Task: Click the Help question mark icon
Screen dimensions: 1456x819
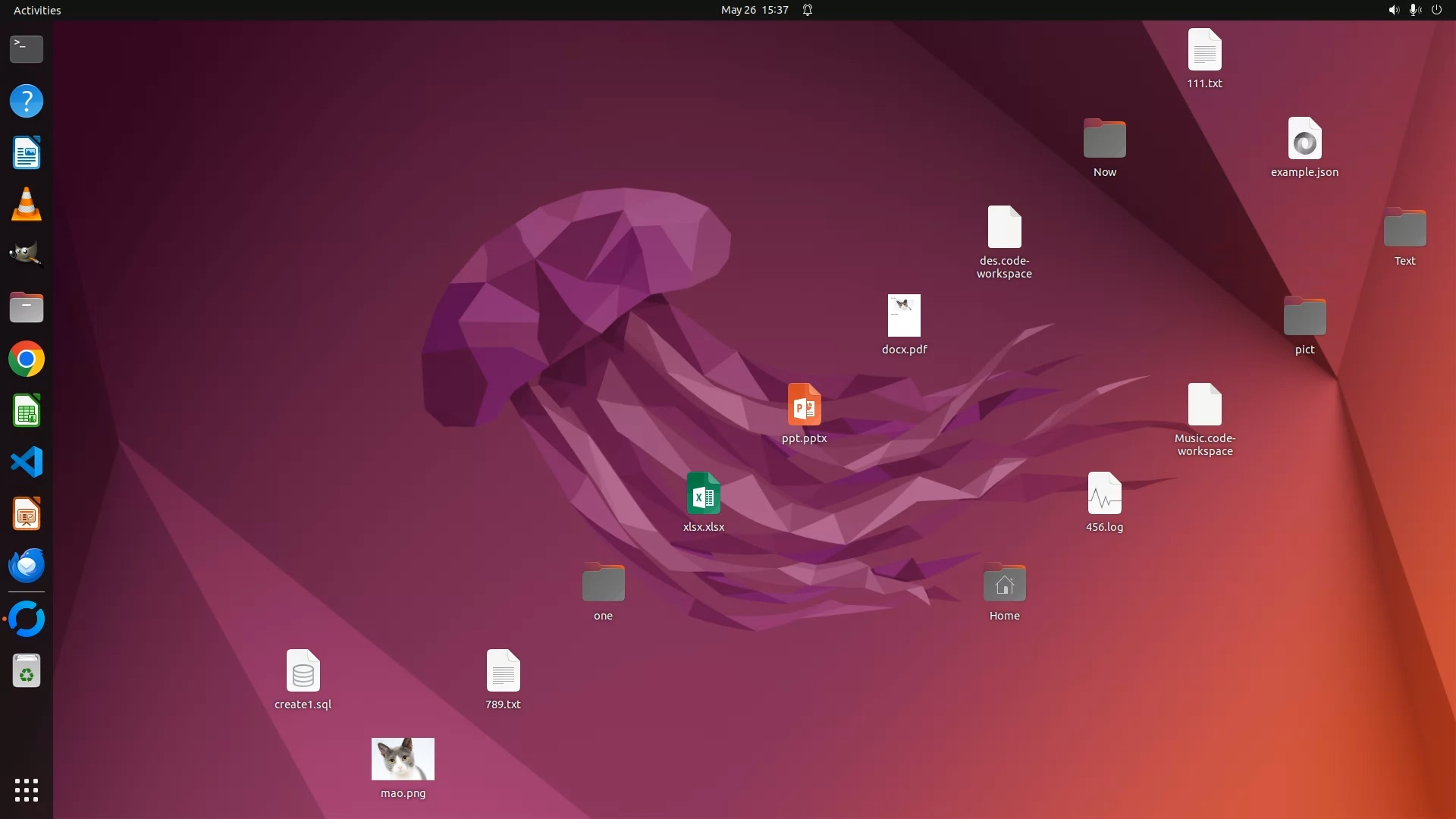Action: pos(27,101)
